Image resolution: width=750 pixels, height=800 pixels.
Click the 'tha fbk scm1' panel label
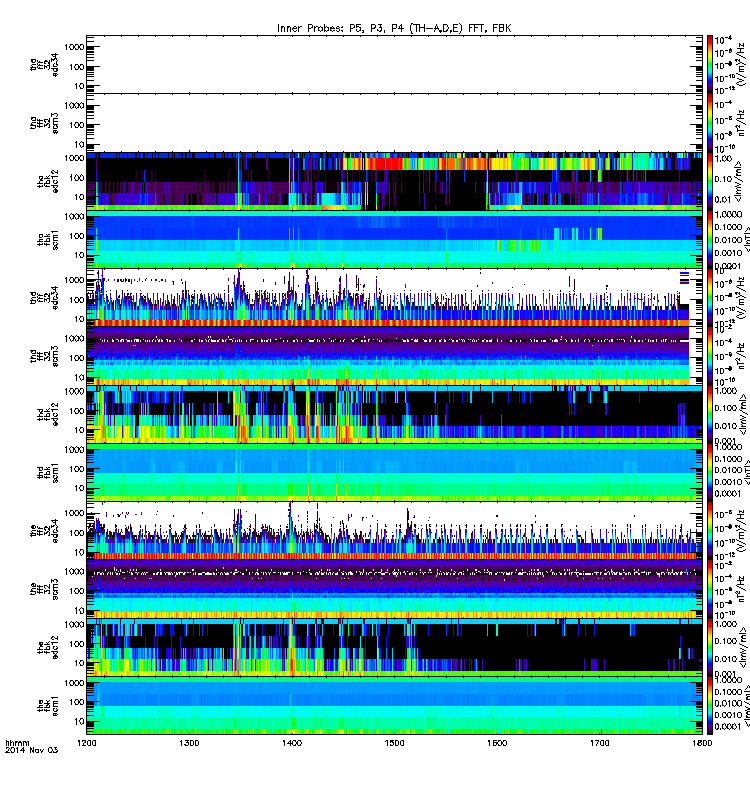(48, 239)
